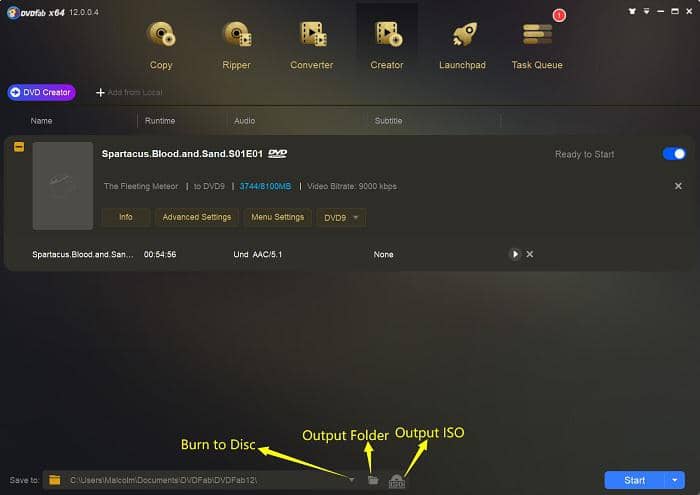
Task: Play preview of Spartacus title
Action: coord(515,254)
